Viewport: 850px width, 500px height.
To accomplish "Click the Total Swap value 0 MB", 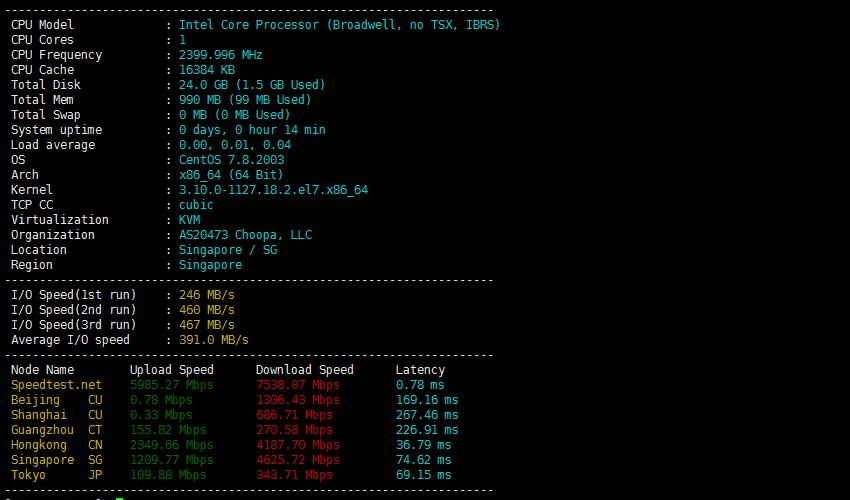I will pyautogui.click(x=193, y=115).
